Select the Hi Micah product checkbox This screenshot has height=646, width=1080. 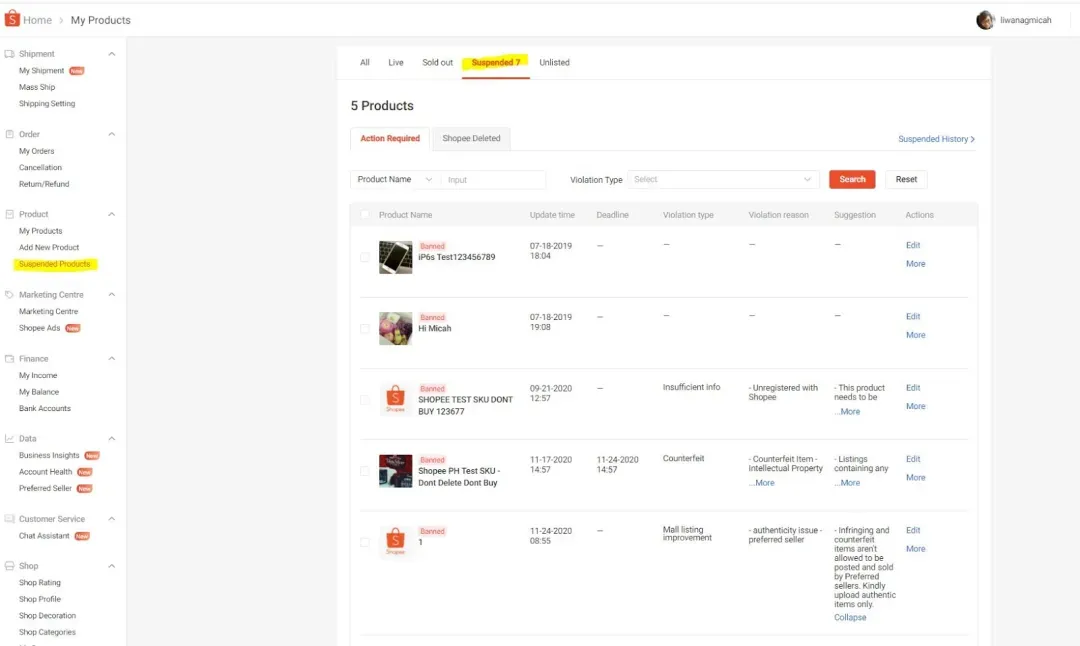365,329
